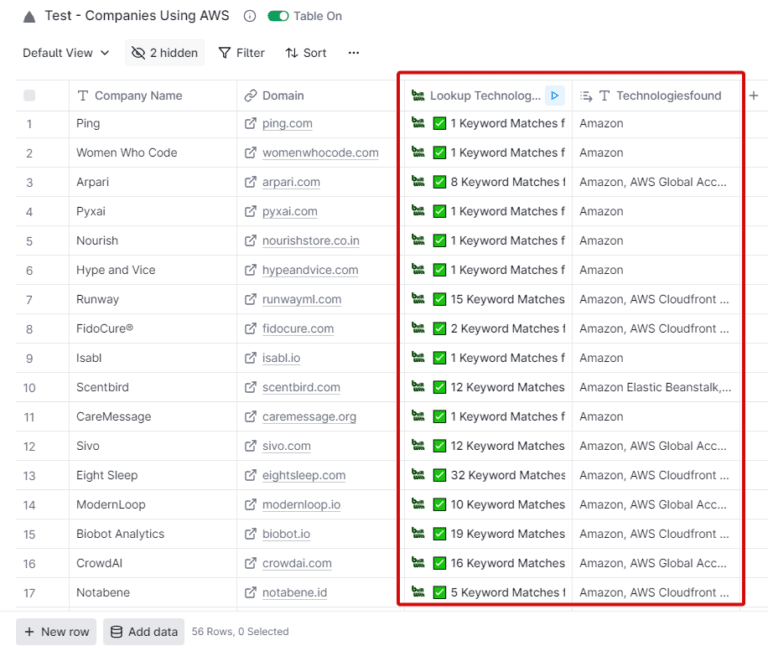The height and width of the screenshot is (651, 768).
Task: Click the Add data button
Action: coord(143,632)
